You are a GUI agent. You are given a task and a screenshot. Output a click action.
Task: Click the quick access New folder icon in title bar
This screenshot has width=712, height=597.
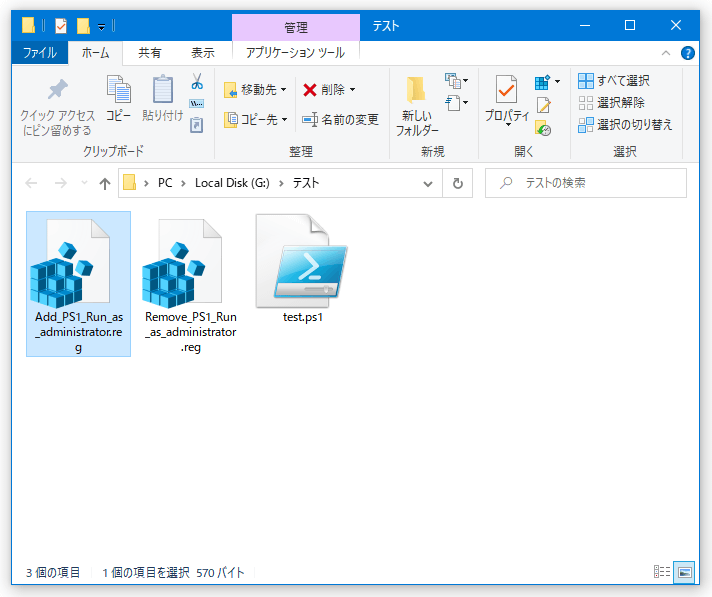[x=83, y=25]
